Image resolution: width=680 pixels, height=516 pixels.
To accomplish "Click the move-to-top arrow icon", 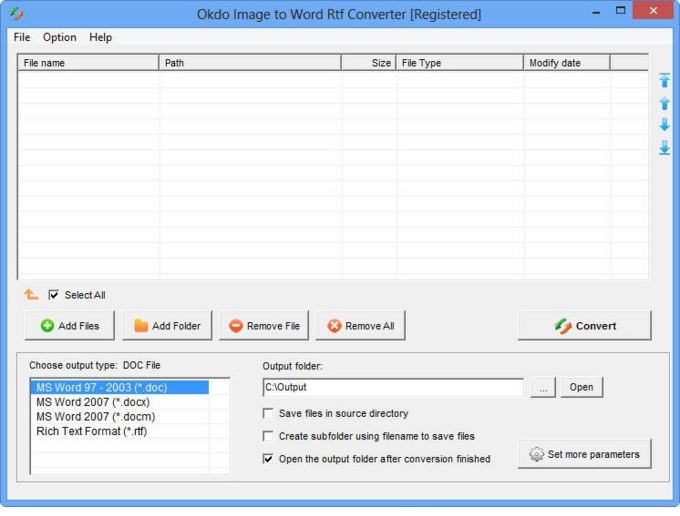I will [x=664, y=81].
